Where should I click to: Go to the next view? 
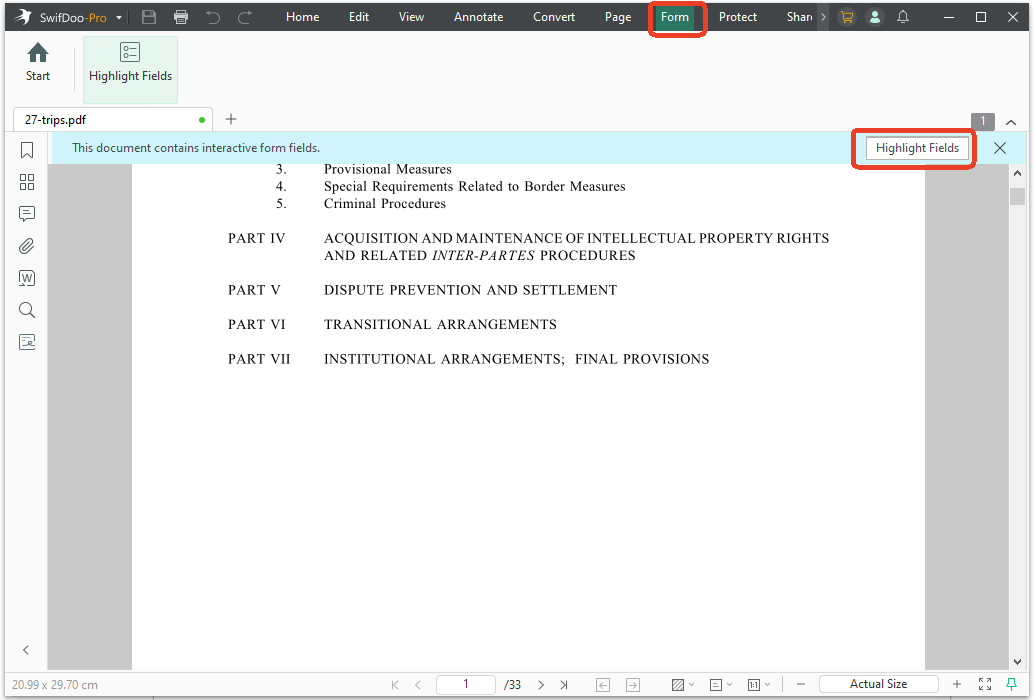633,685
